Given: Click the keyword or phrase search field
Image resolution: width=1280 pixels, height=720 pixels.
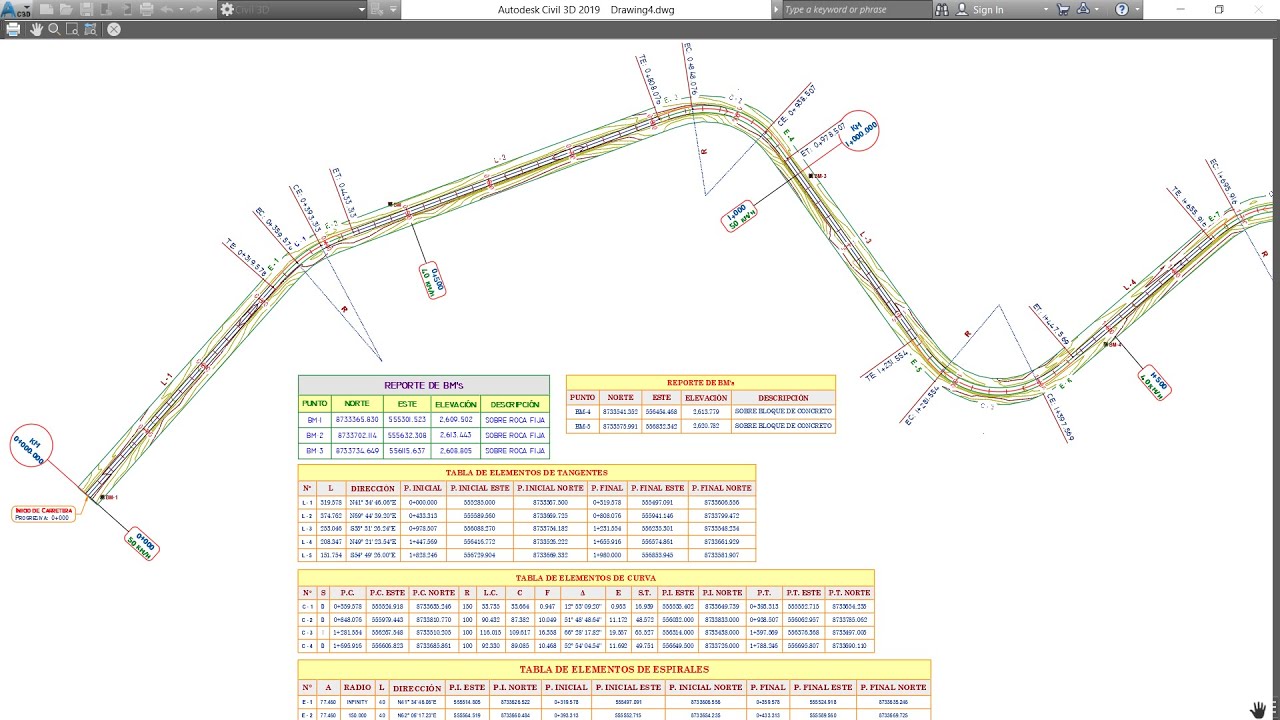Looking at the screenshot, I should pyautogui.click(x=855, y=9).
